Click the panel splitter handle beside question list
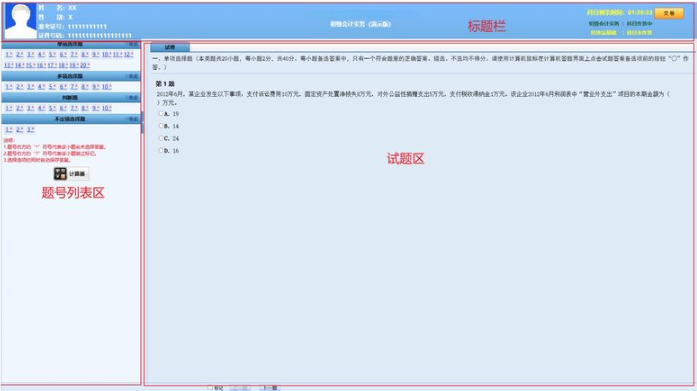This screenshot has height=391, width=697. tap(142, 123)
